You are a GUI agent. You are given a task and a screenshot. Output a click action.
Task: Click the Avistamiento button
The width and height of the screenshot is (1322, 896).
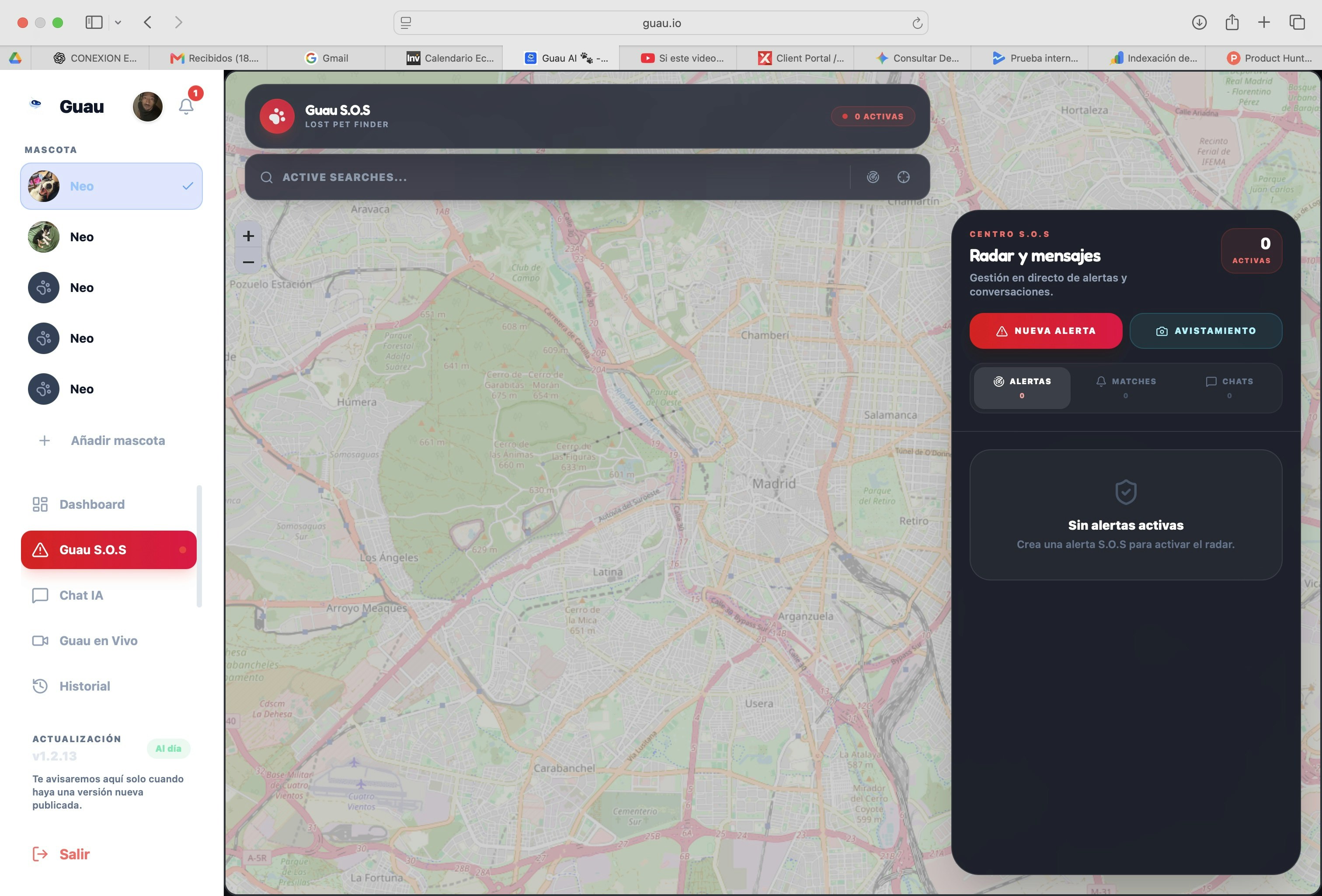pos(1205,330)
